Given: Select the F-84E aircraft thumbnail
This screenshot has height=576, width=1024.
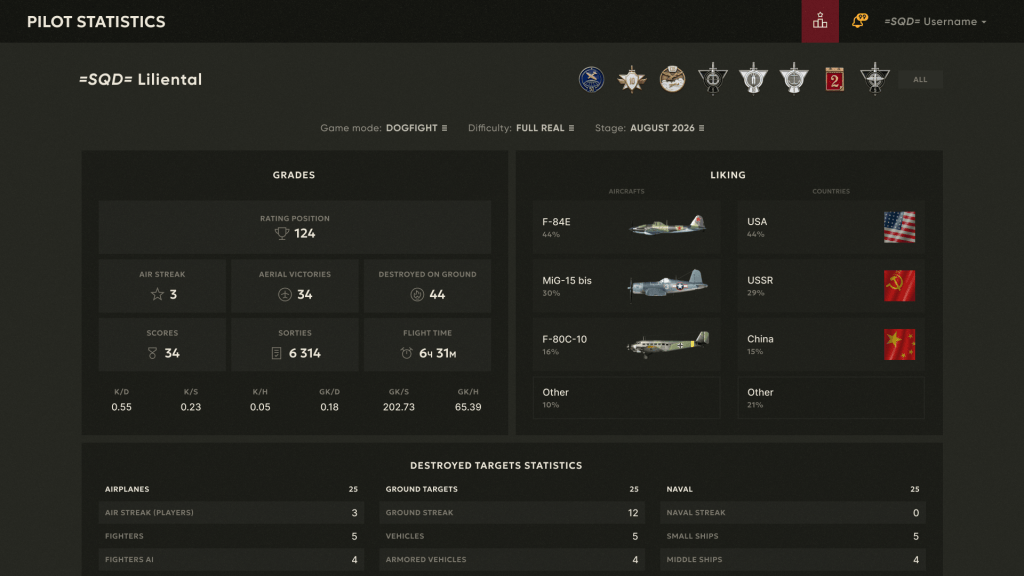Looking at the screenshot, I should (x=667, y=225).
